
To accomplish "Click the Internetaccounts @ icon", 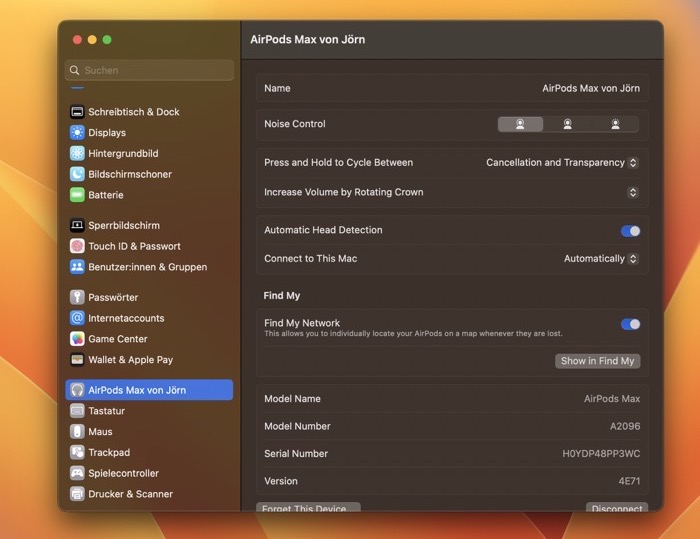I will [x=77, y=318].
